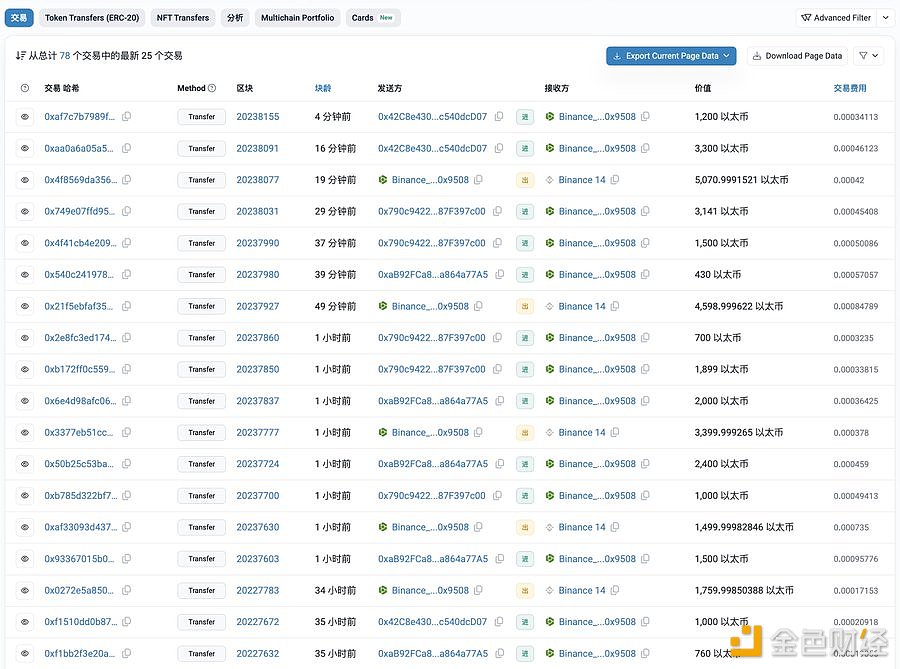Click the Binance token logo on the third row

point(384,179)
